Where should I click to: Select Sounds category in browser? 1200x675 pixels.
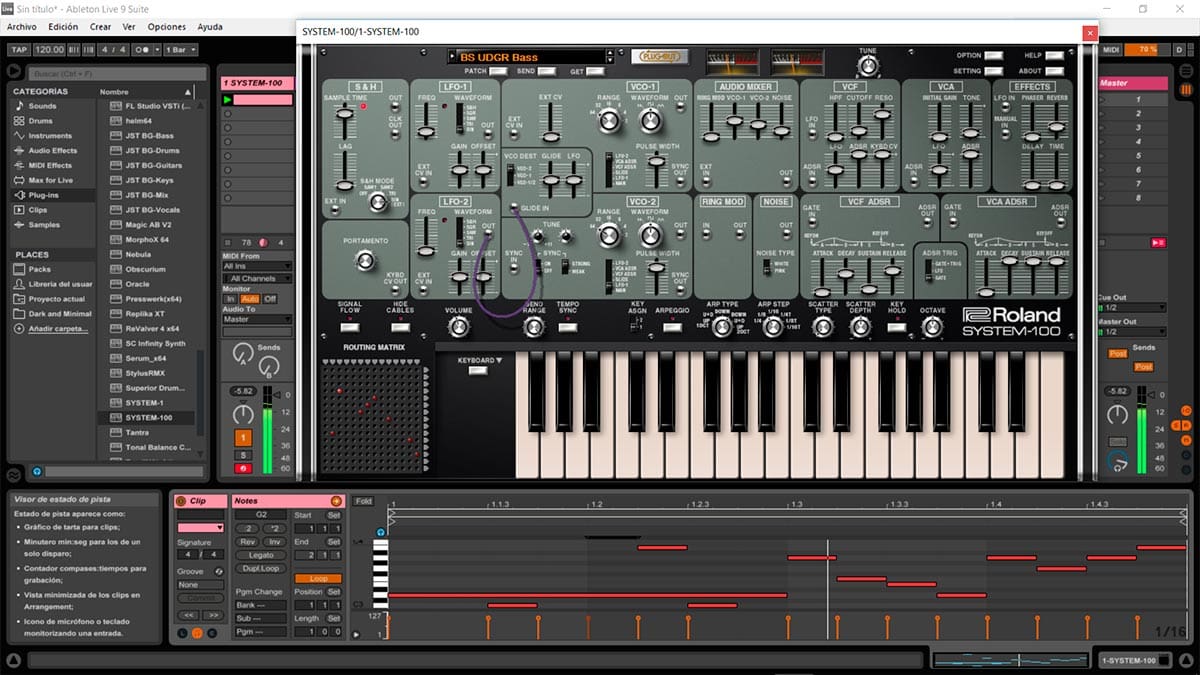pyautogui.click(x=42, y=106)
